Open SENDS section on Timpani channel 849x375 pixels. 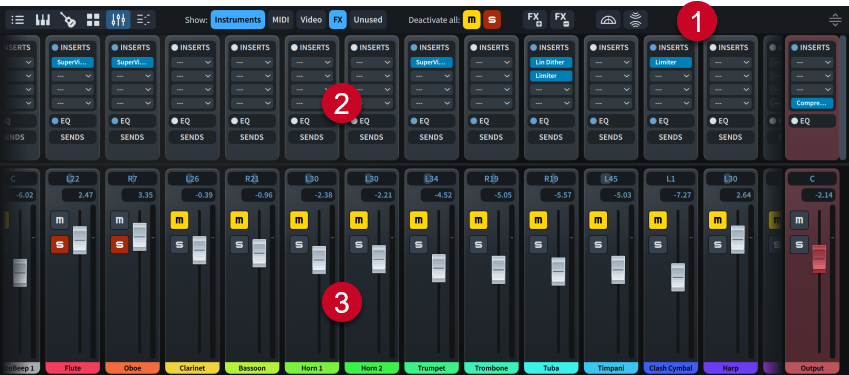(610, 137)
